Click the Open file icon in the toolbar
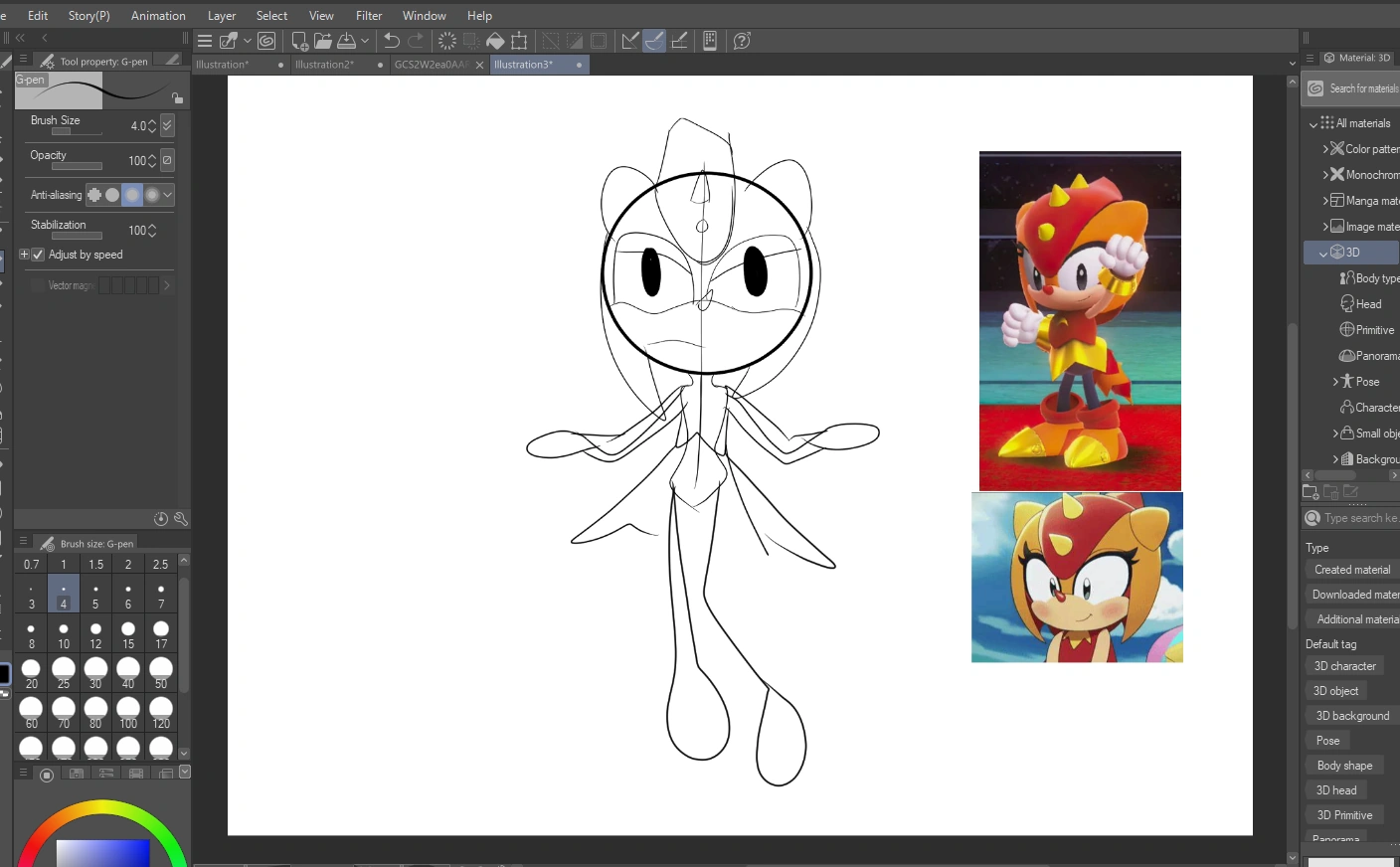The image size is (1400, 867). pos(323,41)
